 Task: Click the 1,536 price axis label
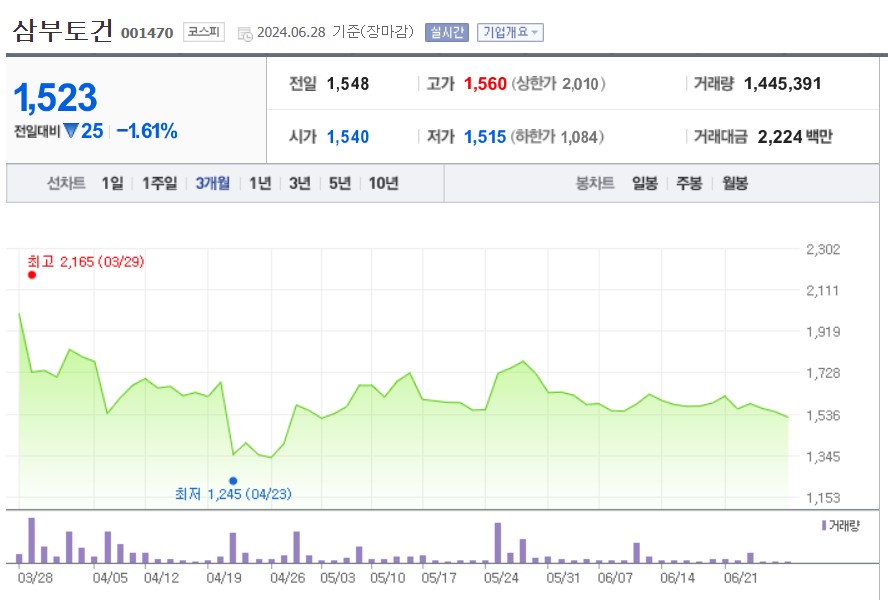click(x=823, y=415)
